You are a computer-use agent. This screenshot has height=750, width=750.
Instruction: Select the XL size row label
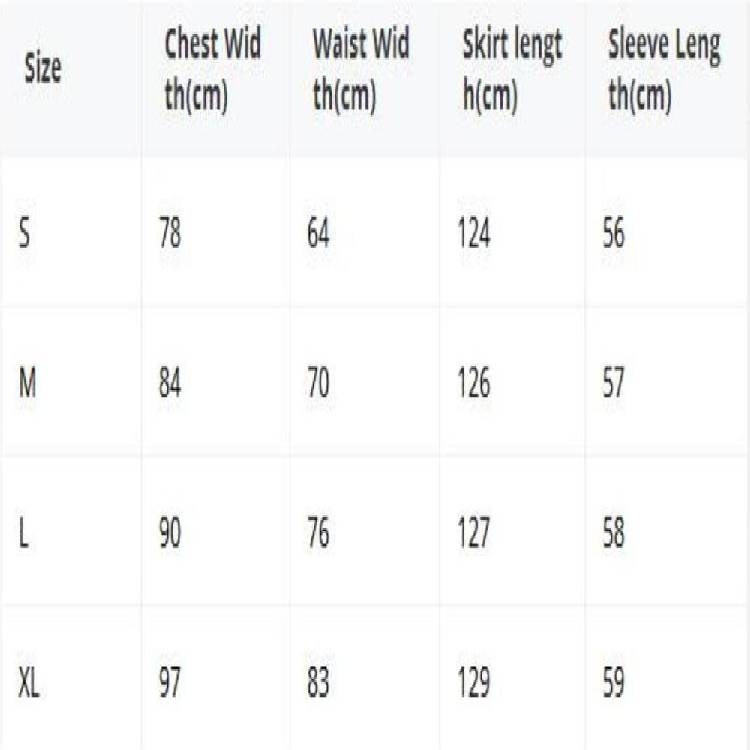coord(29,684)
